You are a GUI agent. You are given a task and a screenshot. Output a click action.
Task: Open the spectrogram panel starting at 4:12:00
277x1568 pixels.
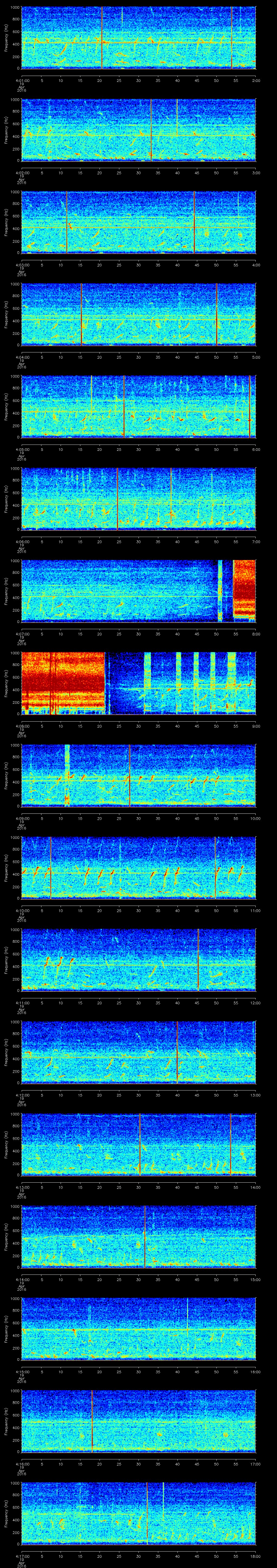139,1052
